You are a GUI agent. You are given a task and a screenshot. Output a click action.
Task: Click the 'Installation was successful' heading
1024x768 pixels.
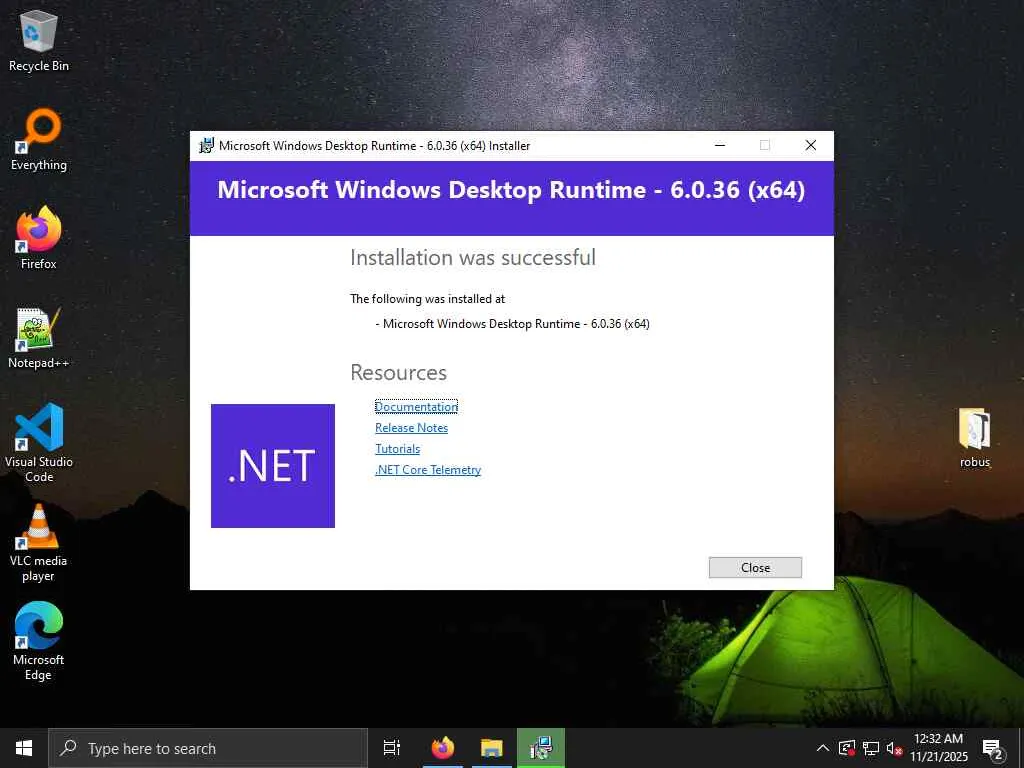473,257
